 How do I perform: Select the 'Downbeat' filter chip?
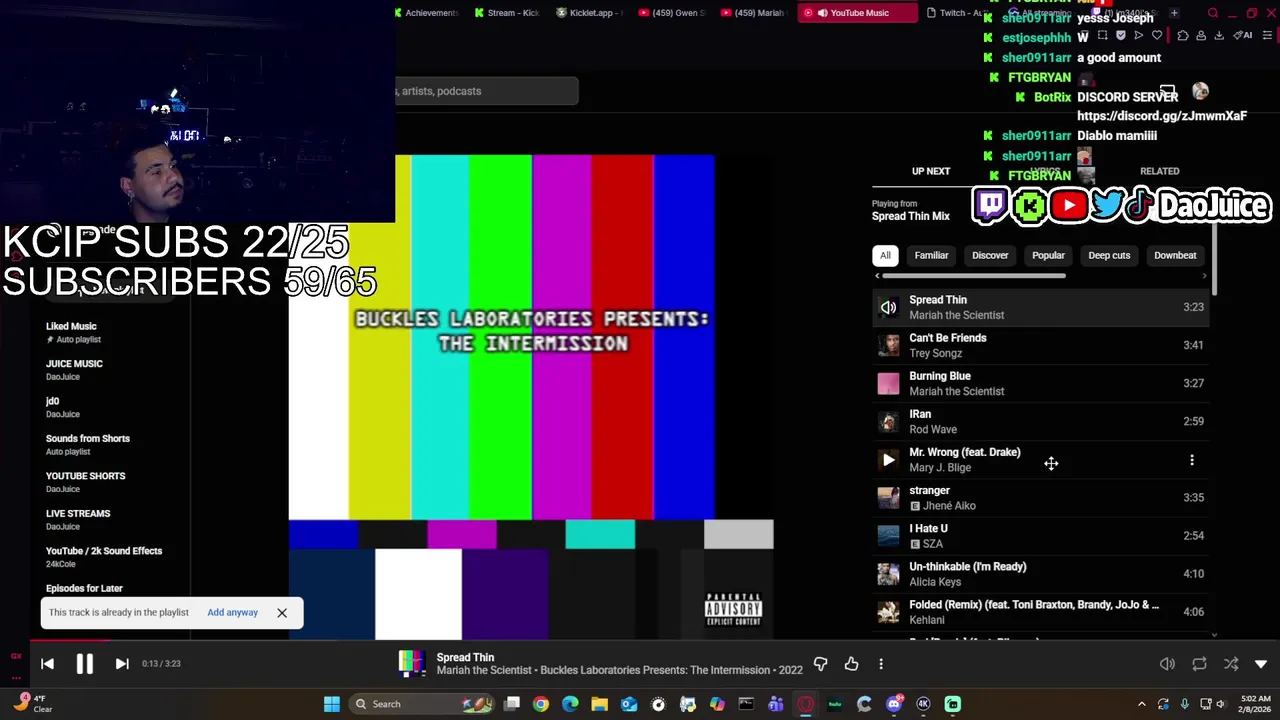click(x=1175, y=255)
